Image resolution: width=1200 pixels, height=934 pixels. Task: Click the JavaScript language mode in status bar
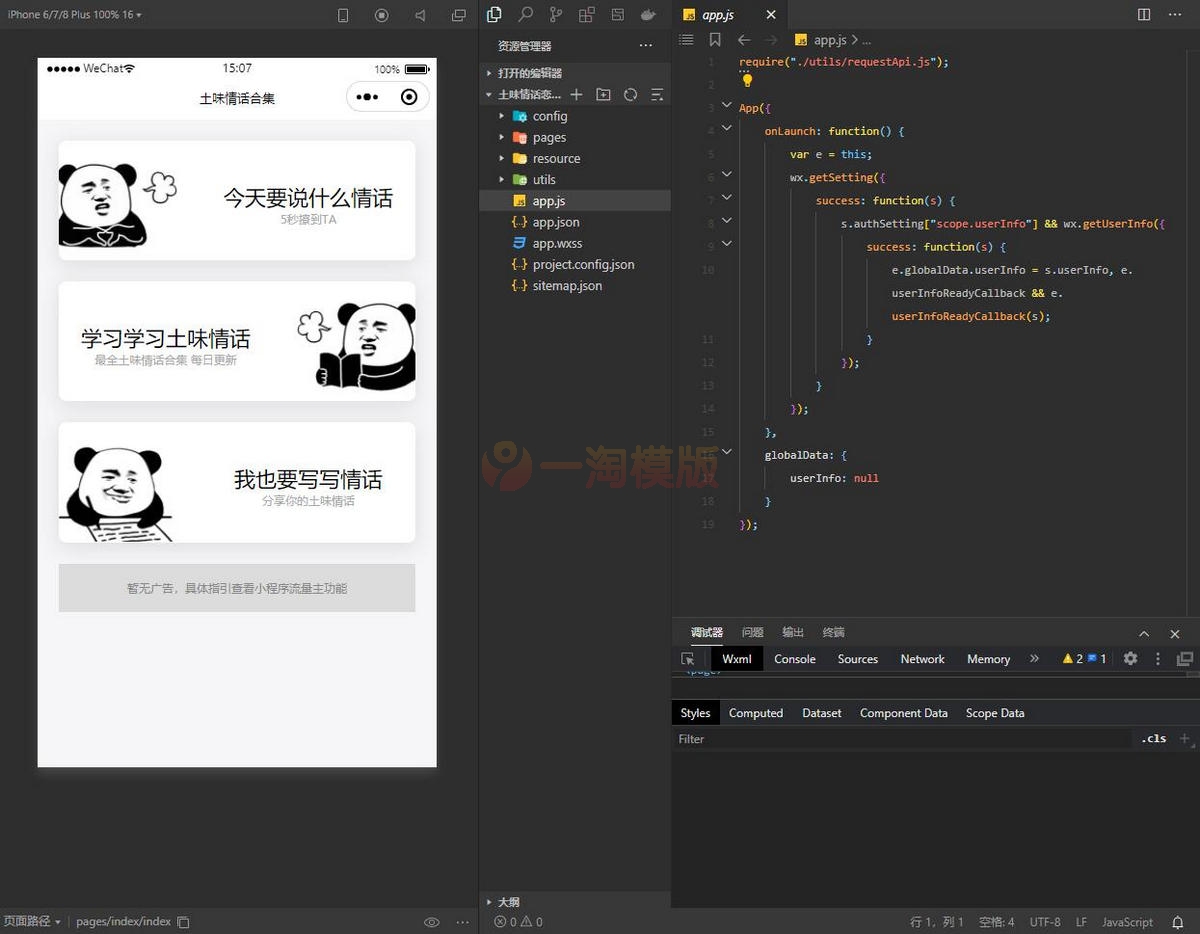(1127, 922)
